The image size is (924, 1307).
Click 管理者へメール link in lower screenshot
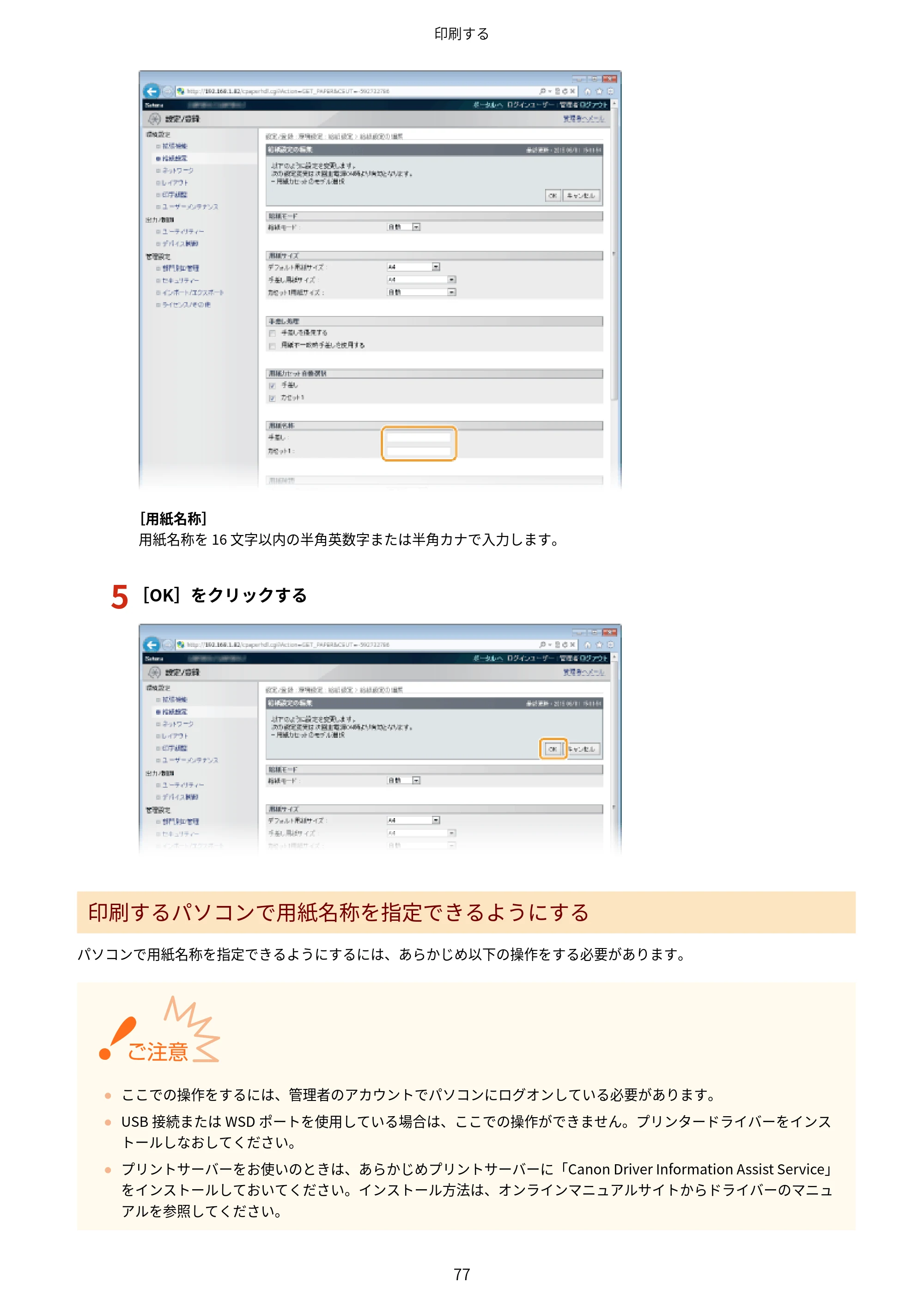pyautogui.click(x=584, y=672)
